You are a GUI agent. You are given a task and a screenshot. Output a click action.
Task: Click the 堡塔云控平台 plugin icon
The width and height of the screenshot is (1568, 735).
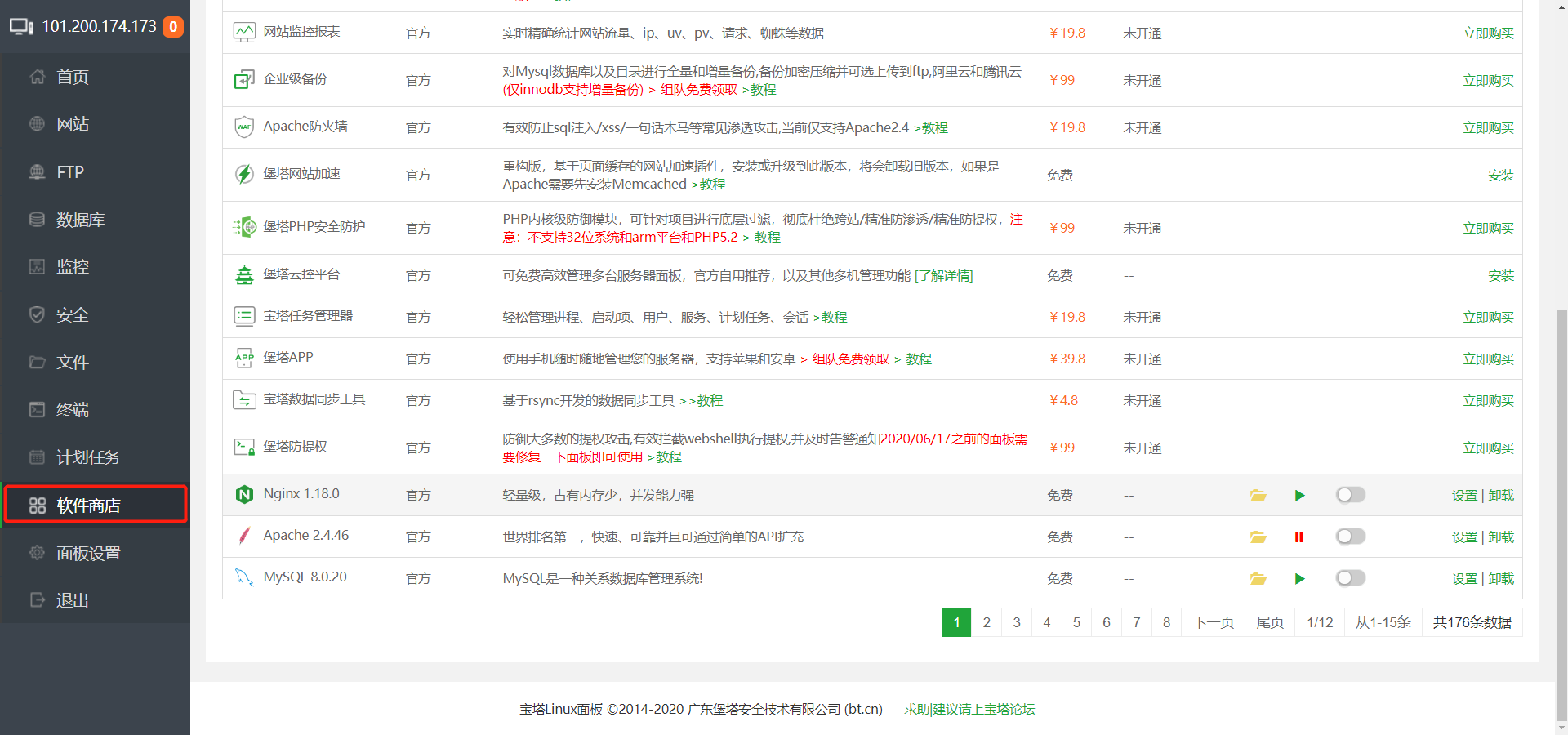[244, 275]
